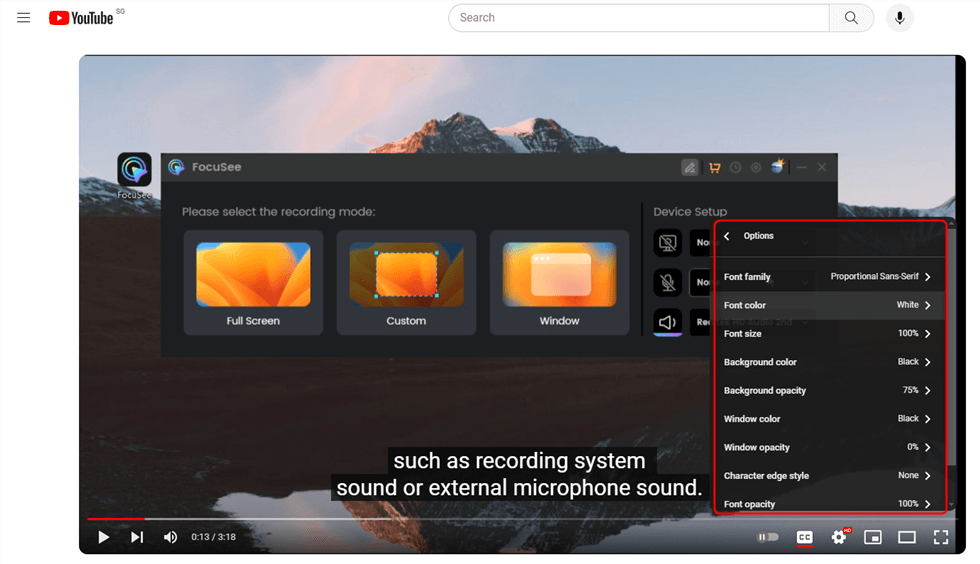The height and width of the screenshot is (564, 980).
Task: Skip to next video
Action: point(137,537)
